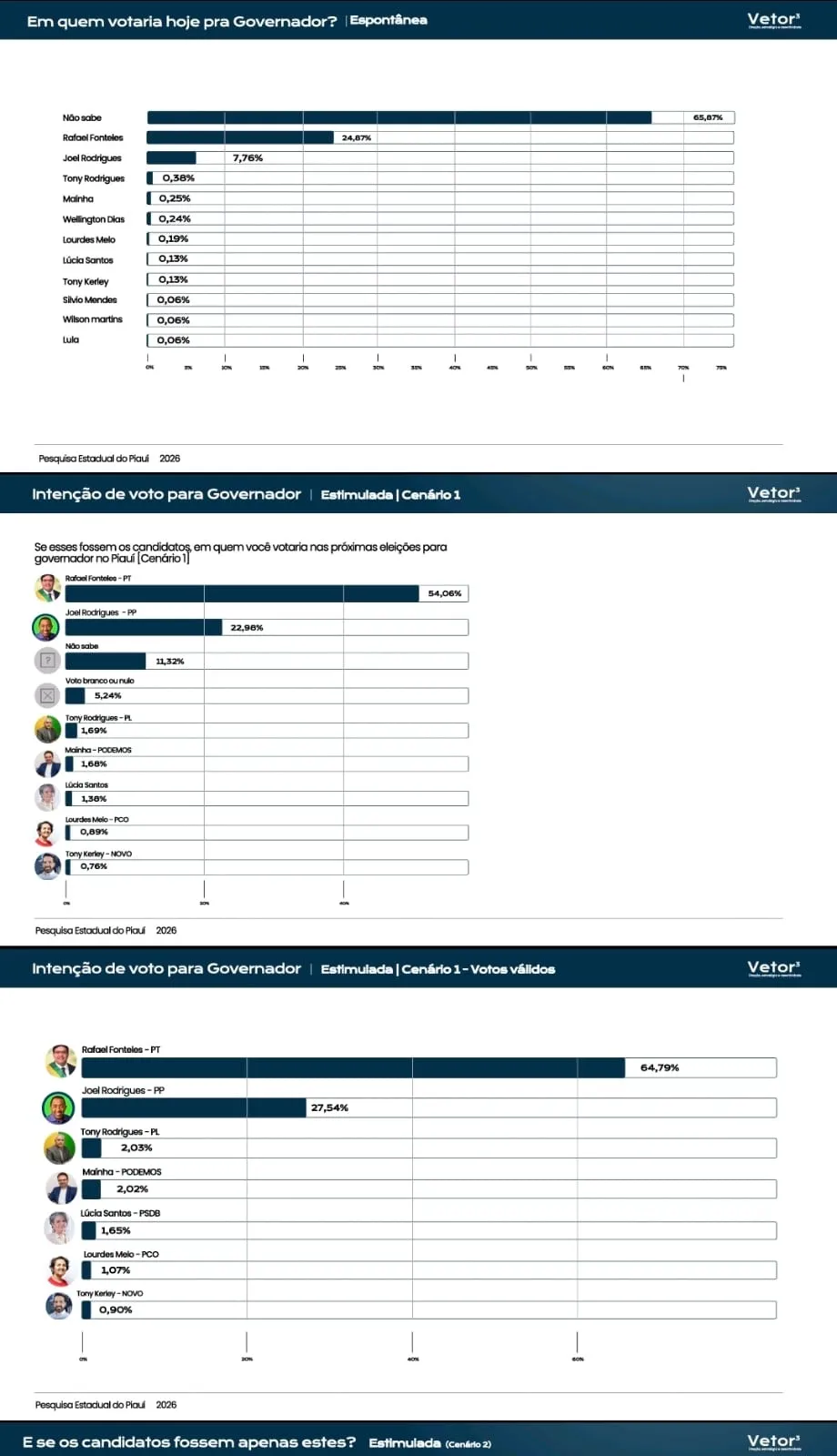The width and height of the screenshot is (837, 1456).
Task: Click the Rafael Fonteles 24,87% bar in Espontânea
Action: (x=240, y=137)
